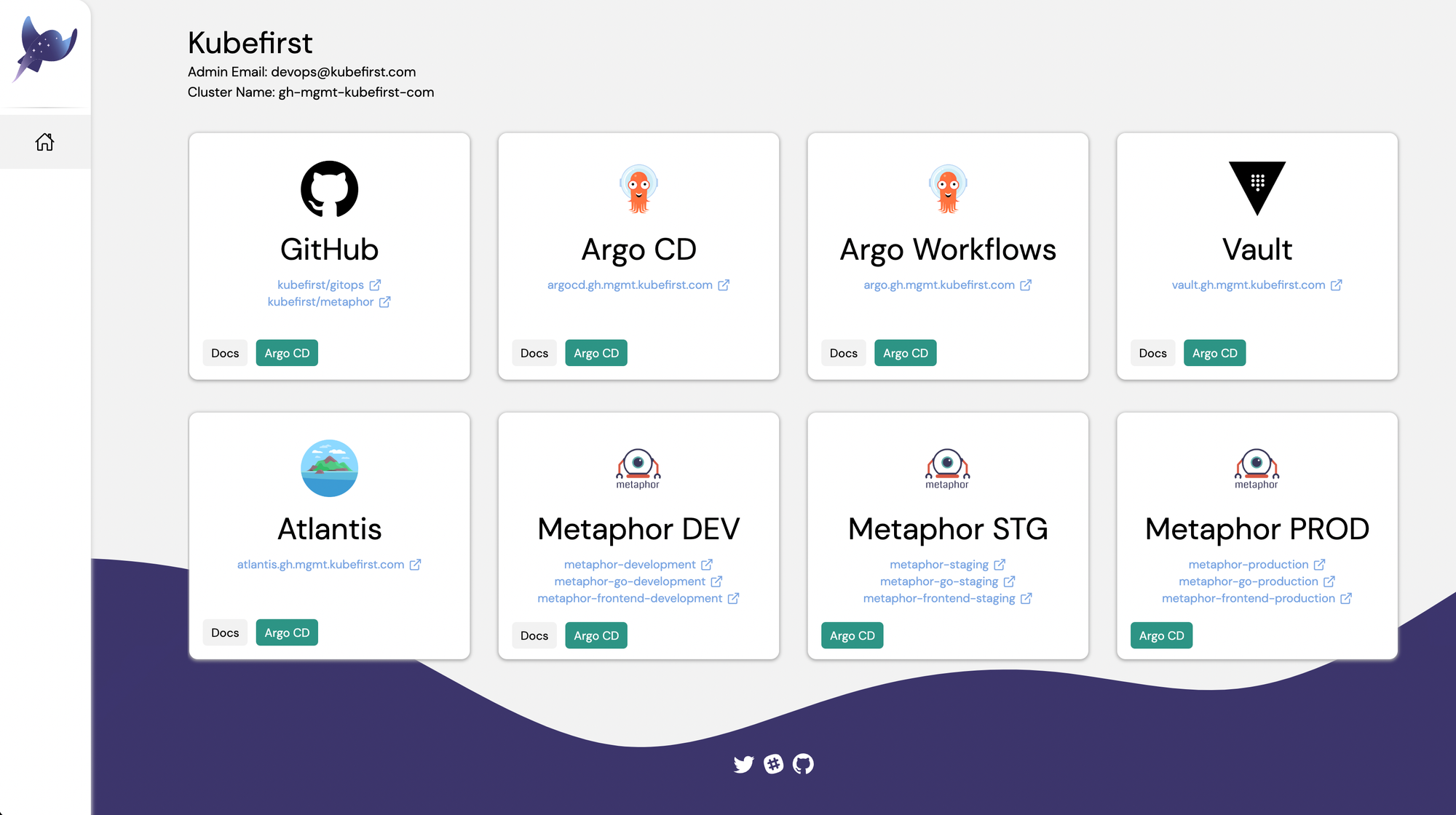Open Docs on the Atlantis card

[225, 632]
